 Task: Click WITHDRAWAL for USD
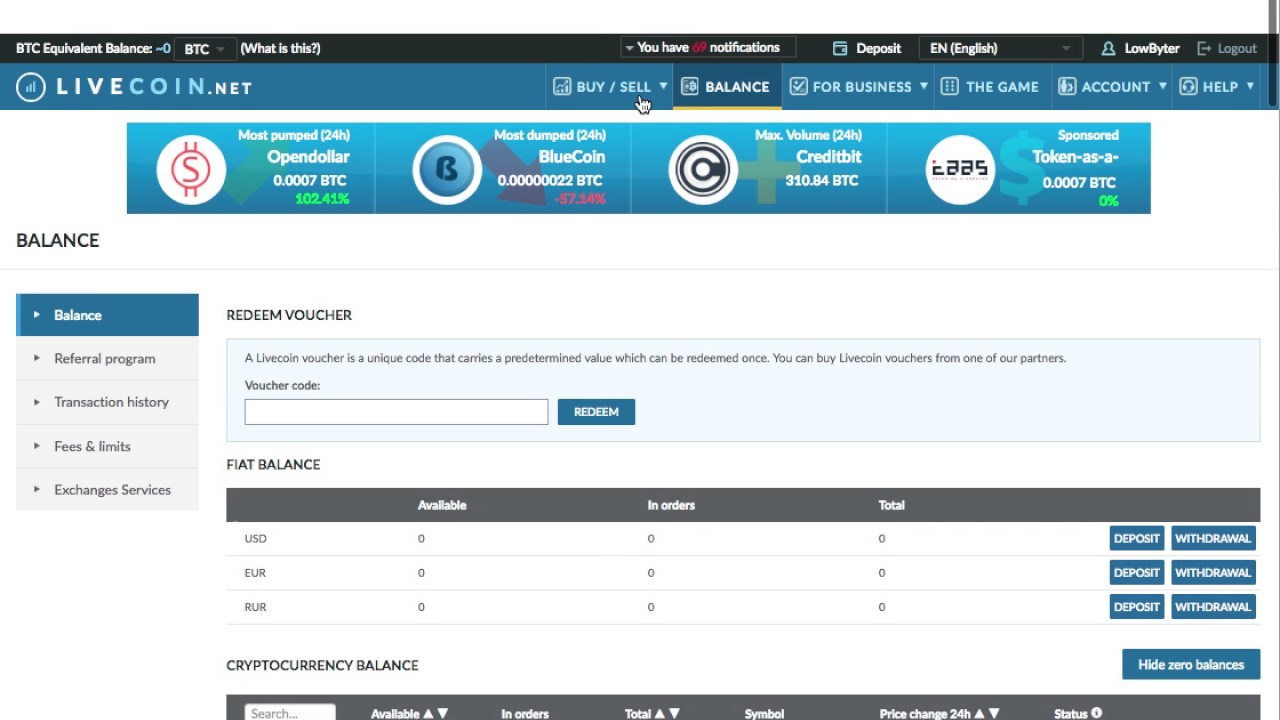click(x=1213, y=538)
